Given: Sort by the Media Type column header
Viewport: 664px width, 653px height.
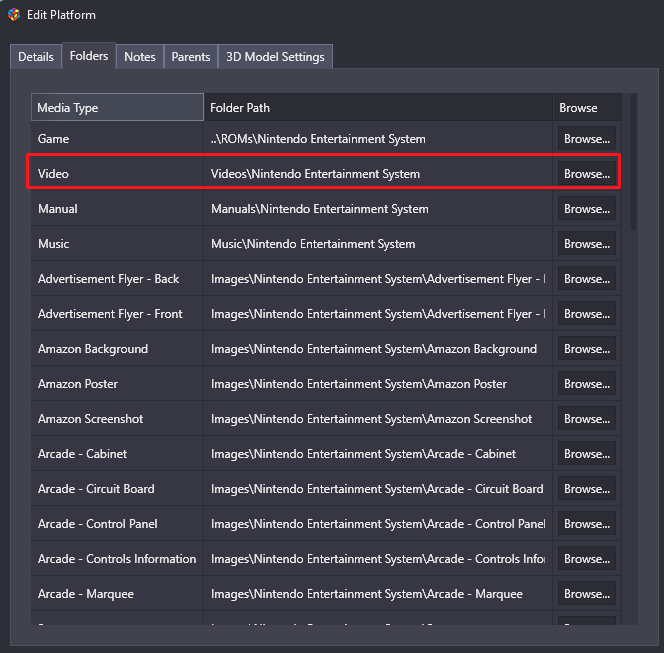Looking at the screenshot, I should 117,108.
